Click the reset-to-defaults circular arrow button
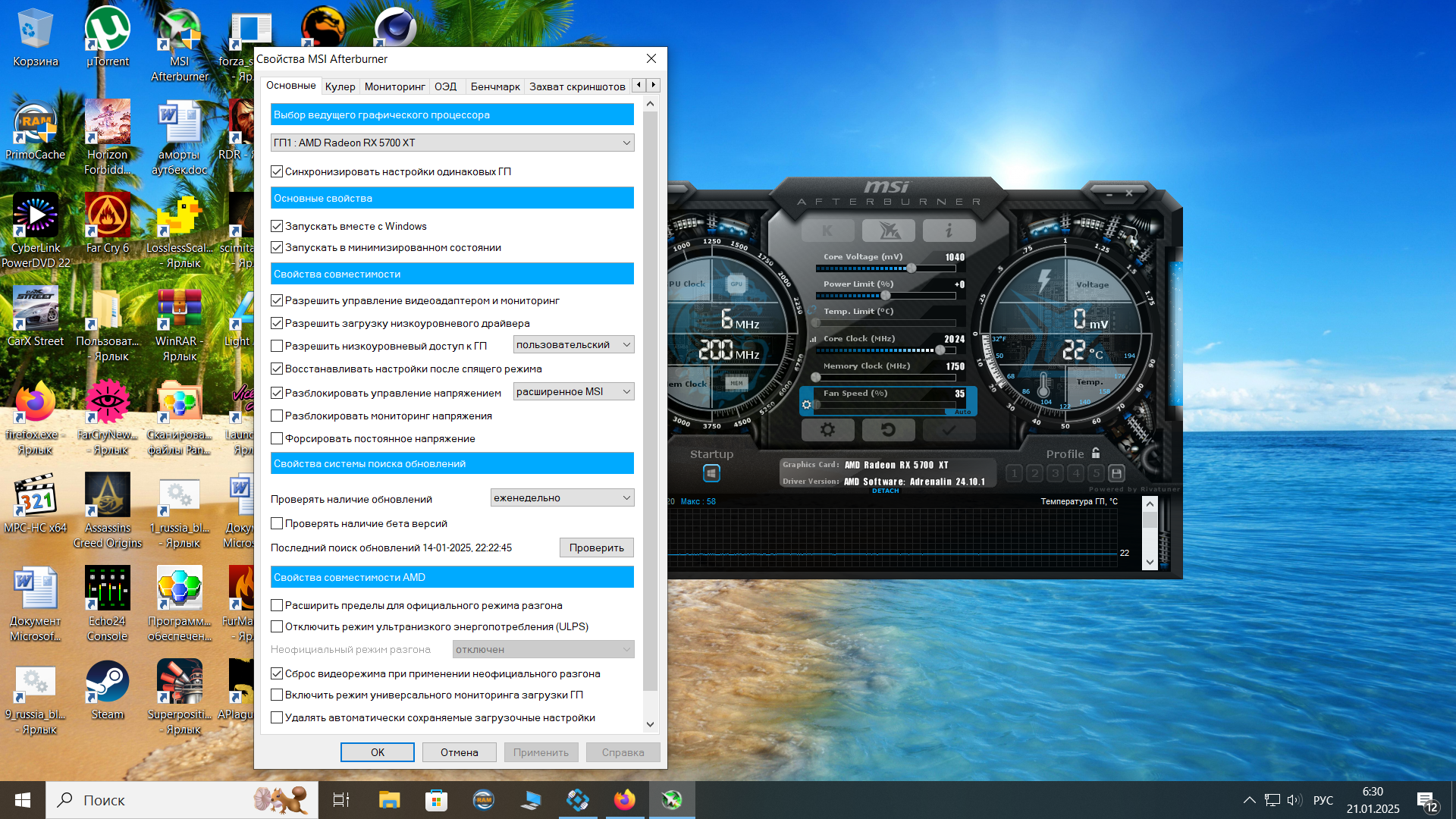 888,430
